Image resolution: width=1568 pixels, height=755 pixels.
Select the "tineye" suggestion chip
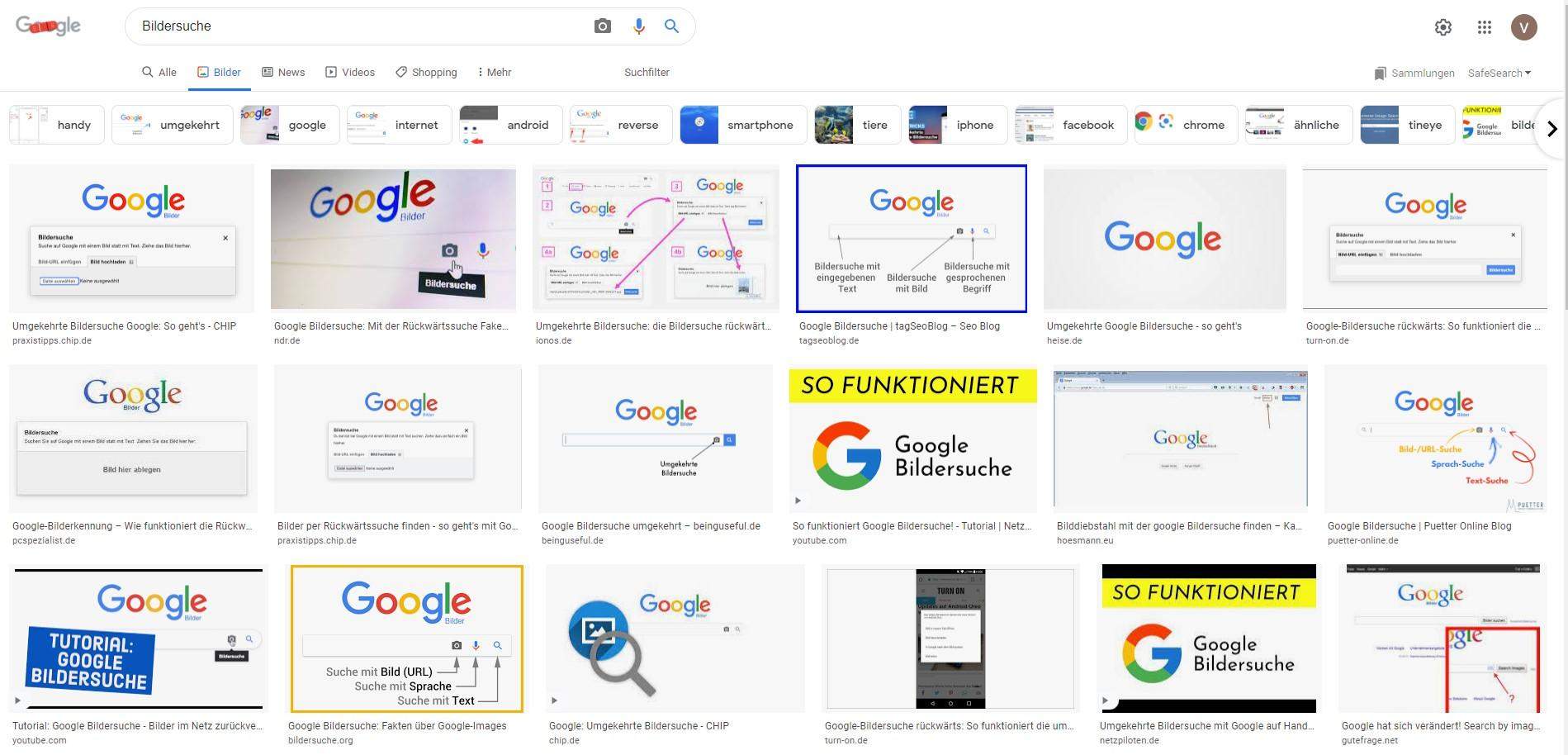[1408, 125]
